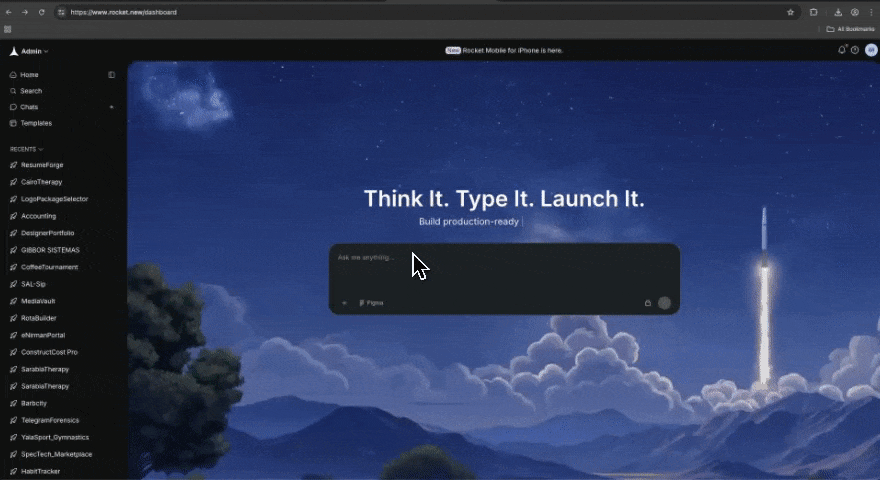Click the attach icon left of Figma
The width and height of the screenshot is (880, 480).
[x=344, y=303]
